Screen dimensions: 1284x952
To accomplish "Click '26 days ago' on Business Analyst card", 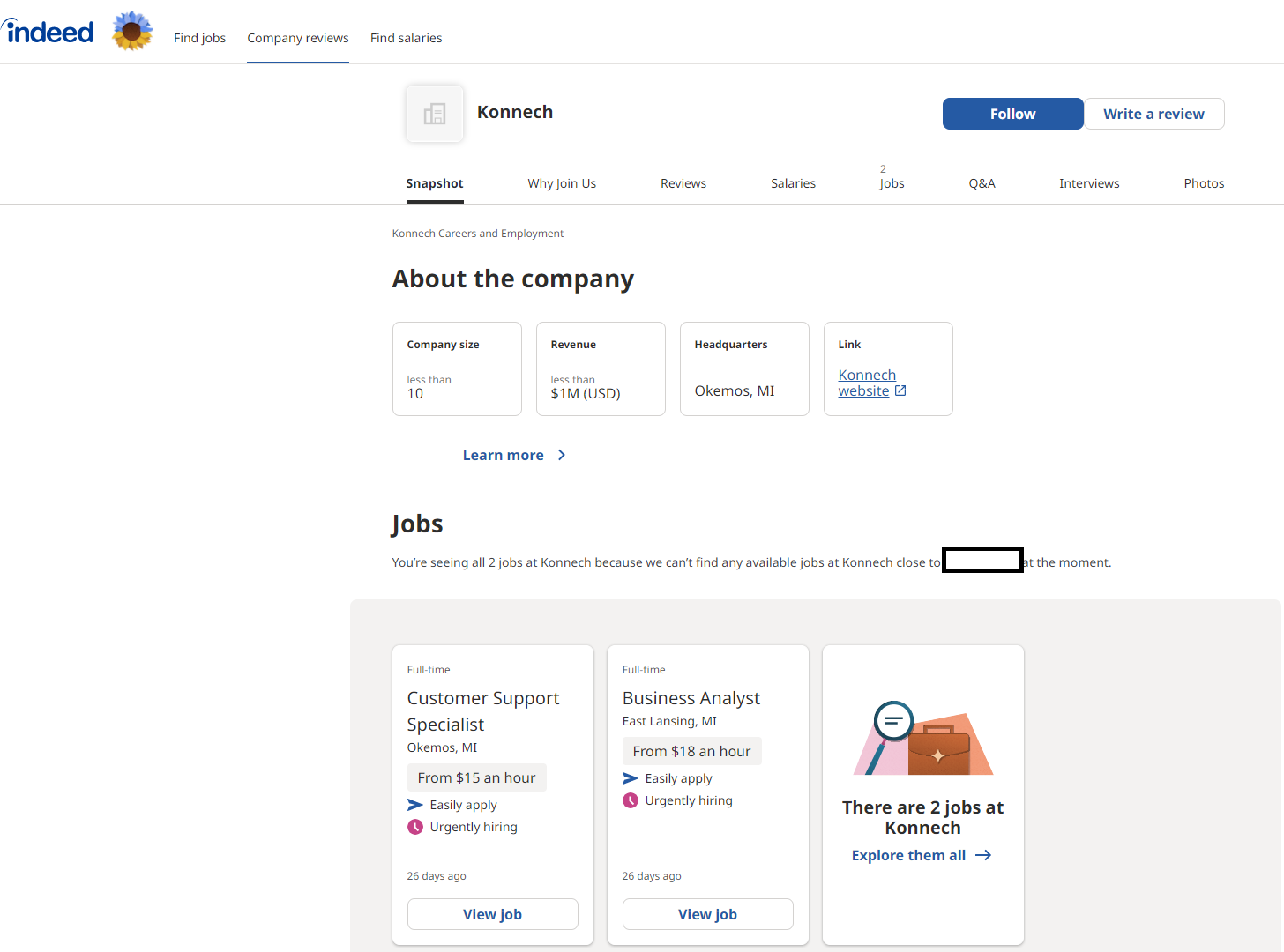I will click(x=652, y=876).
